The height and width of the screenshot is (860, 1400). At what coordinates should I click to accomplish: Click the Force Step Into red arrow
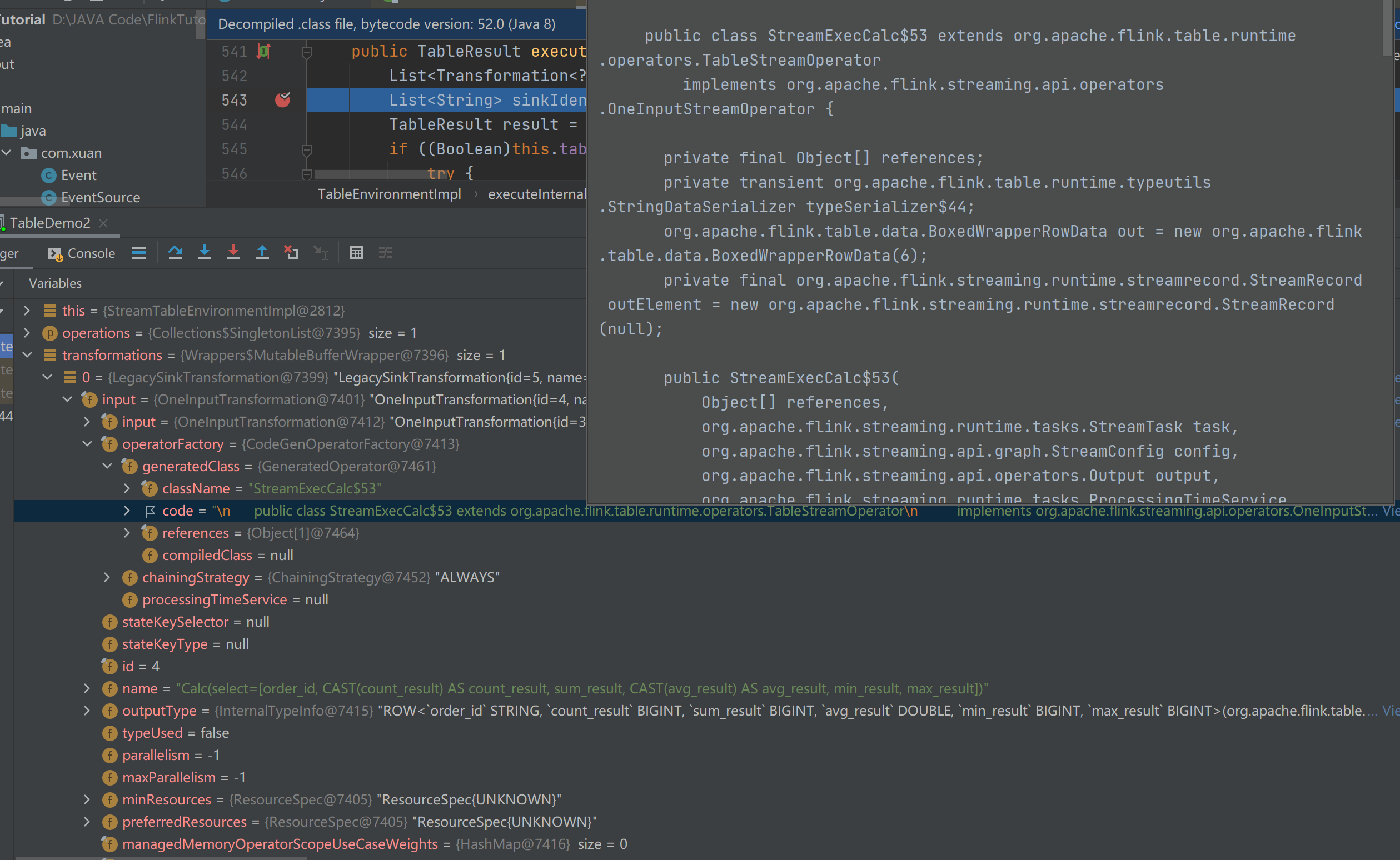(x=233, y=253)
